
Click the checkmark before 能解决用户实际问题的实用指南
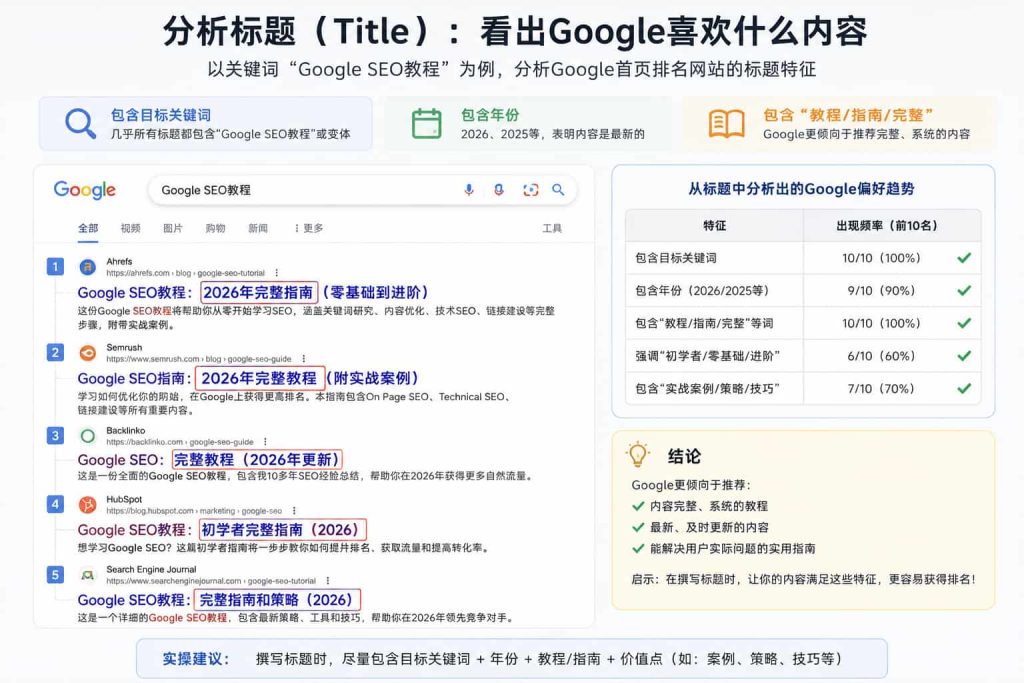pyautogui.click(x=638, y=548)
